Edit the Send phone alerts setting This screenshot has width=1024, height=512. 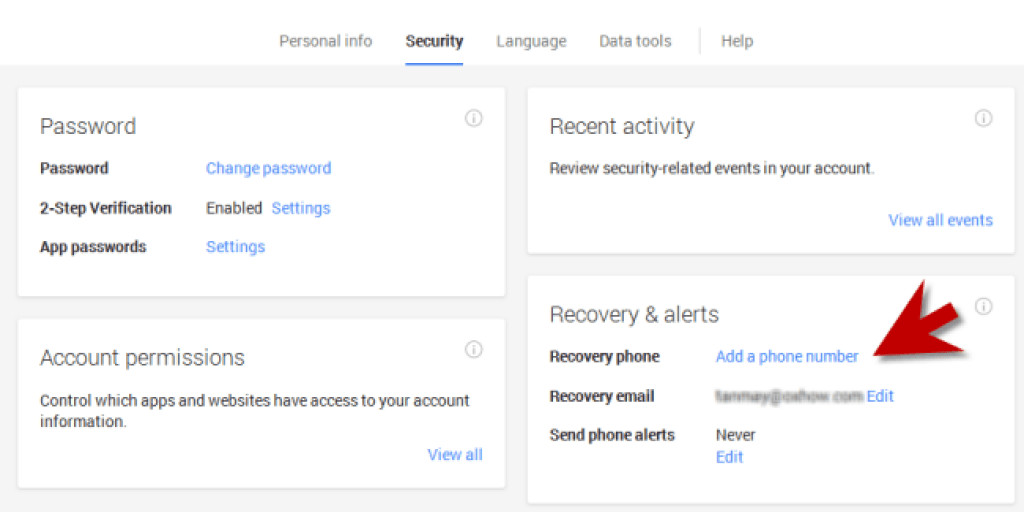[729, 457]
